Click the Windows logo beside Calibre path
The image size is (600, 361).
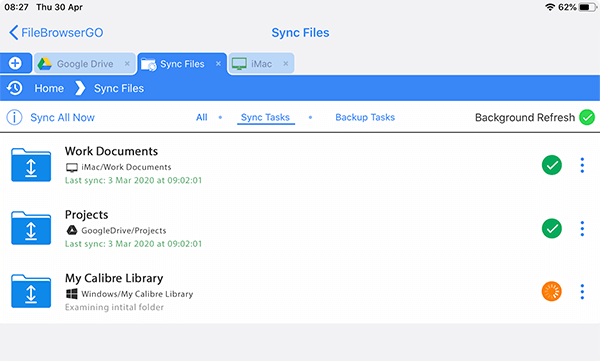(x=72, y=294)
